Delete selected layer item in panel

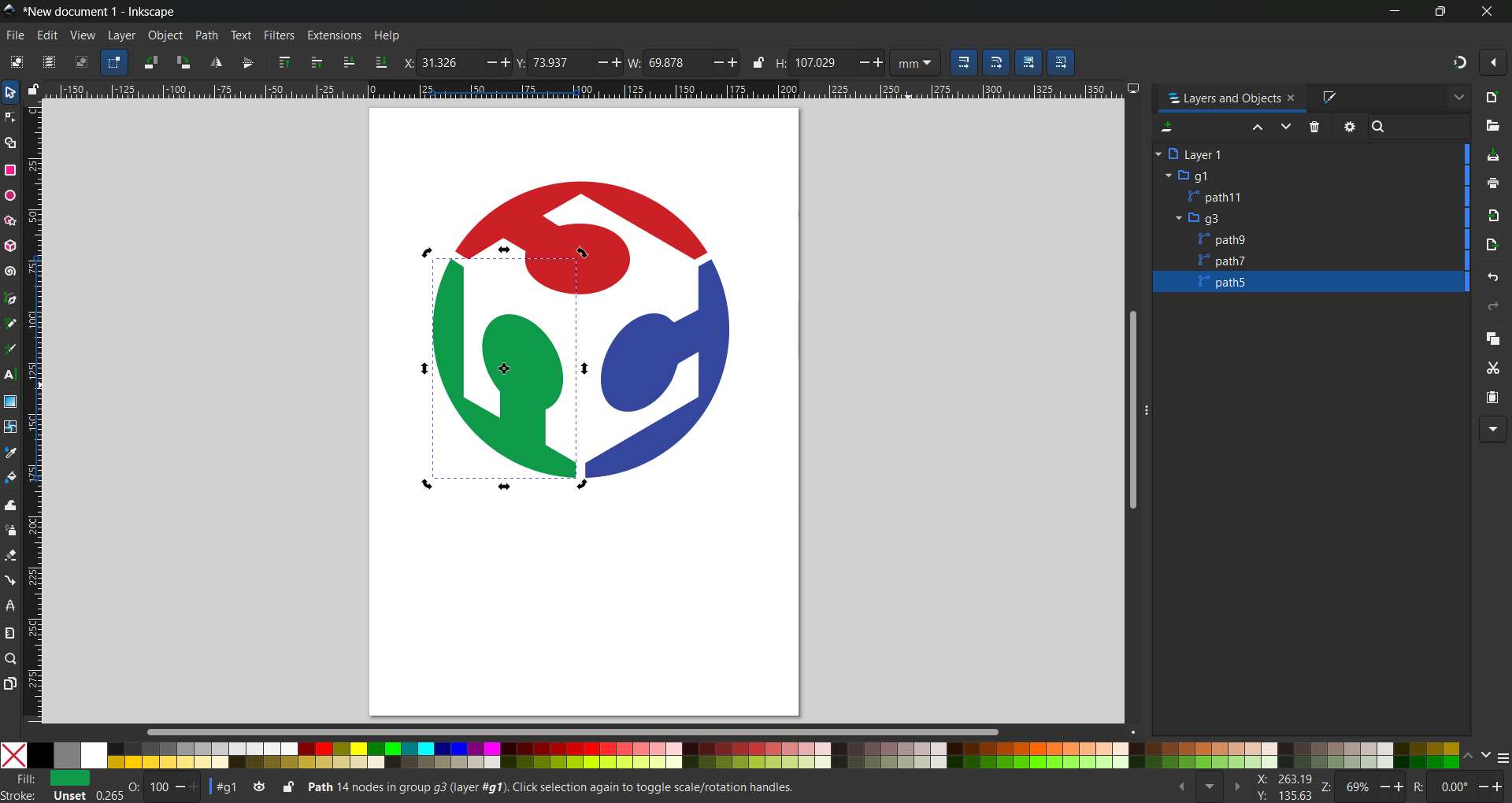click(x=1314, y=128)
